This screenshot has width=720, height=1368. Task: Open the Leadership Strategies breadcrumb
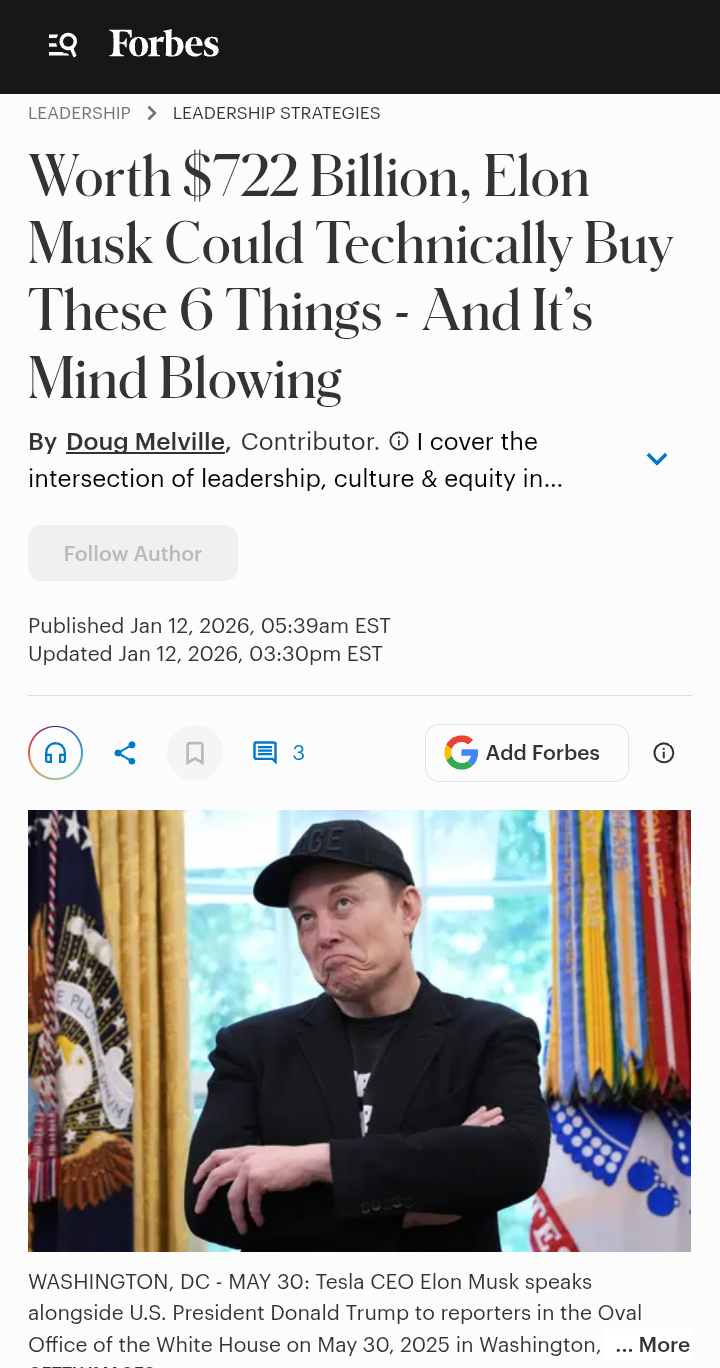(276, 114)
